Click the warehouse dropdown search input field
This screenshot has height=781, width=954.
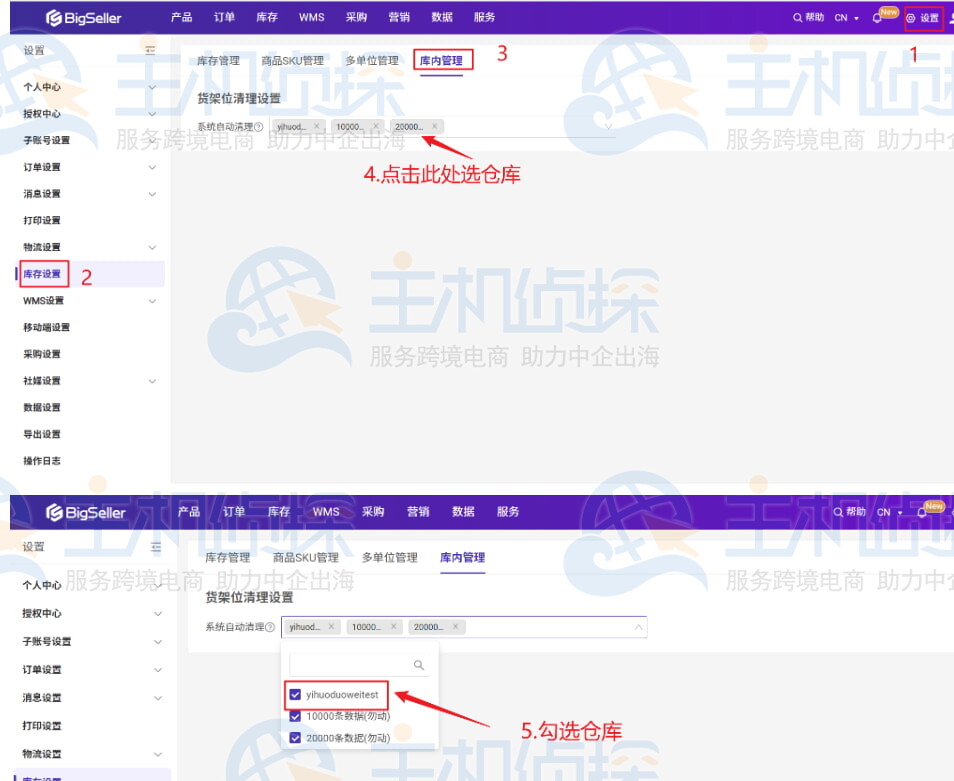[350, 664]
